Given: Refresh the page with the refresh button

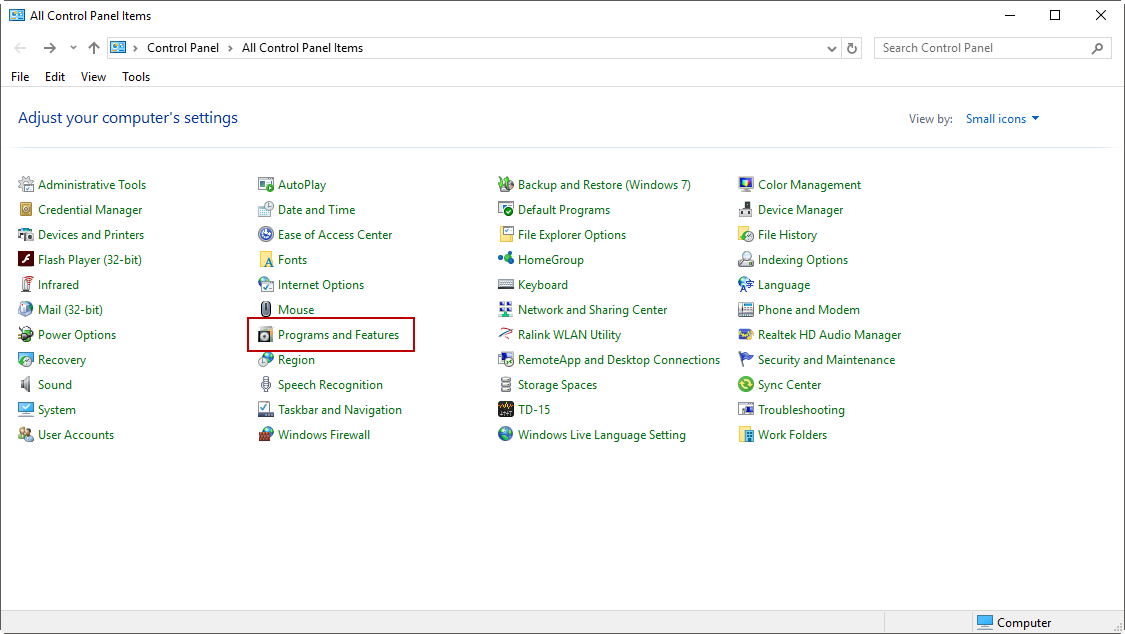Looking at the screenshot, I should point(852,47).
